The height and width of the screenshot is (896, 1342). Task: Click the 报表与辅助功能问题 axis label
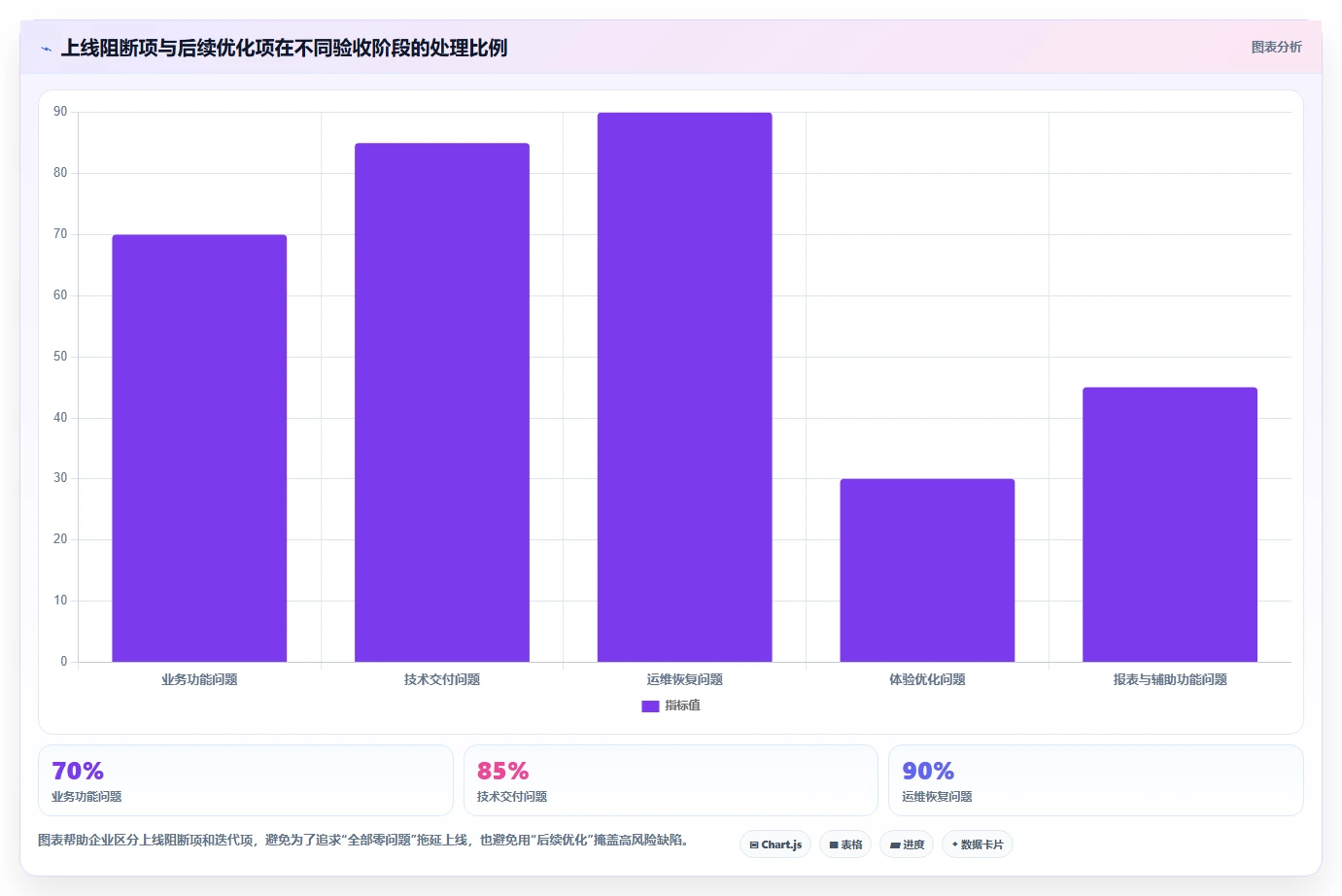point(1170,680)
